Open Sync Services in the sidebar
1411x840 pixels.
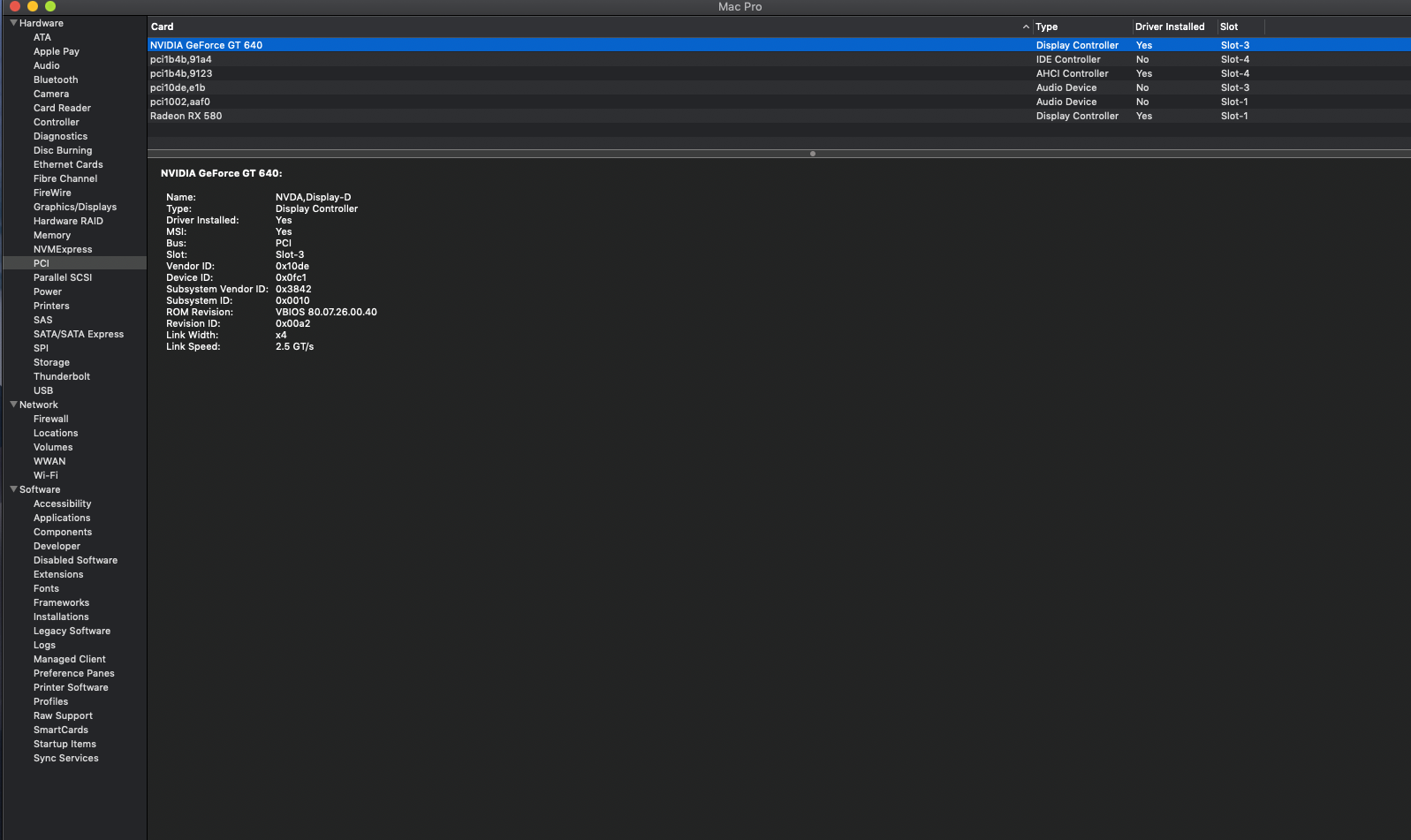pyautogui.click(x=66, y=758)
